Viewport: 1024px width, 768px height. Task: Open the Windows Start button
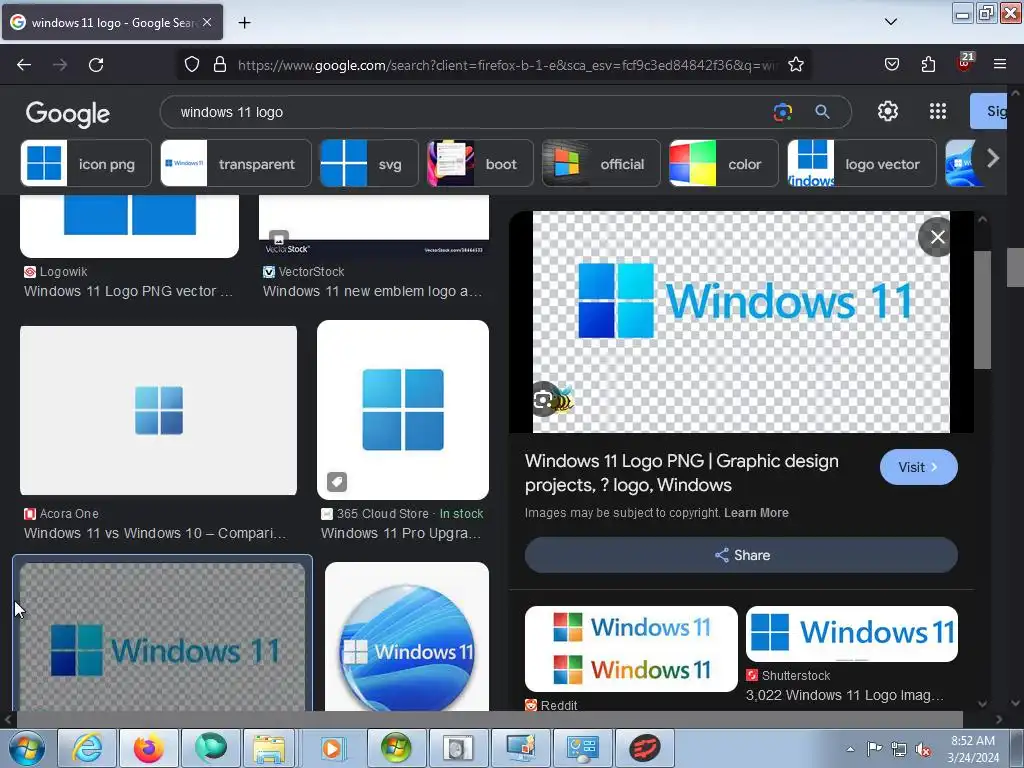26,748
